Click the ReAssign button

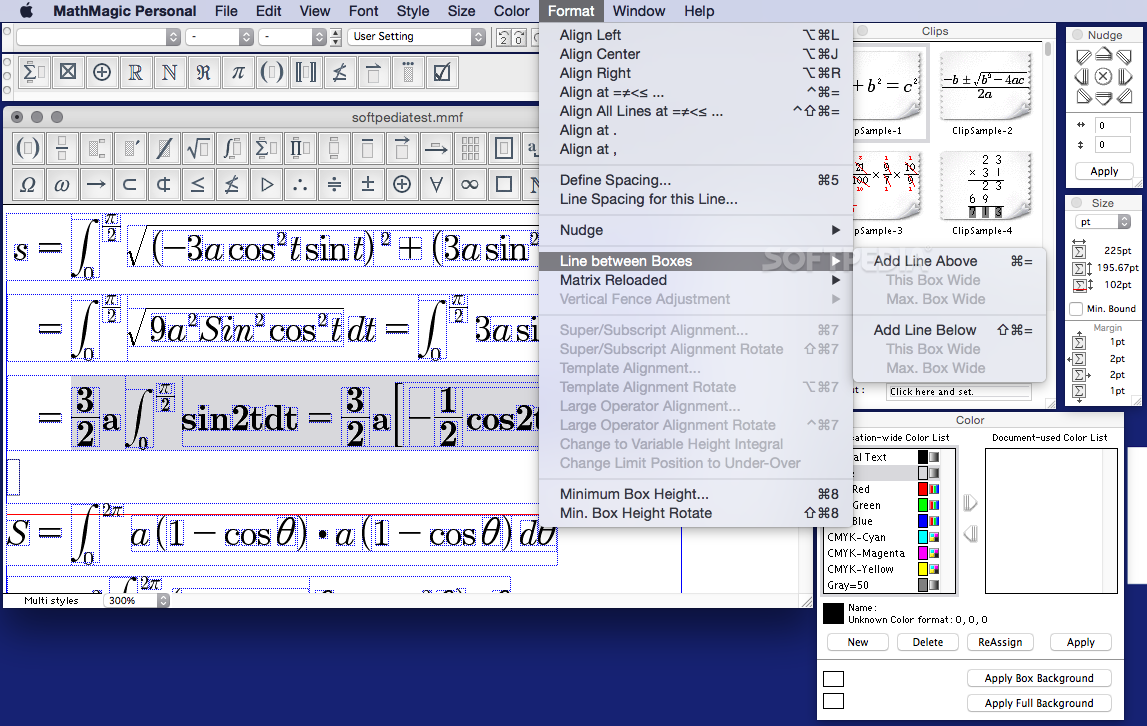[x=1000, y=642]
